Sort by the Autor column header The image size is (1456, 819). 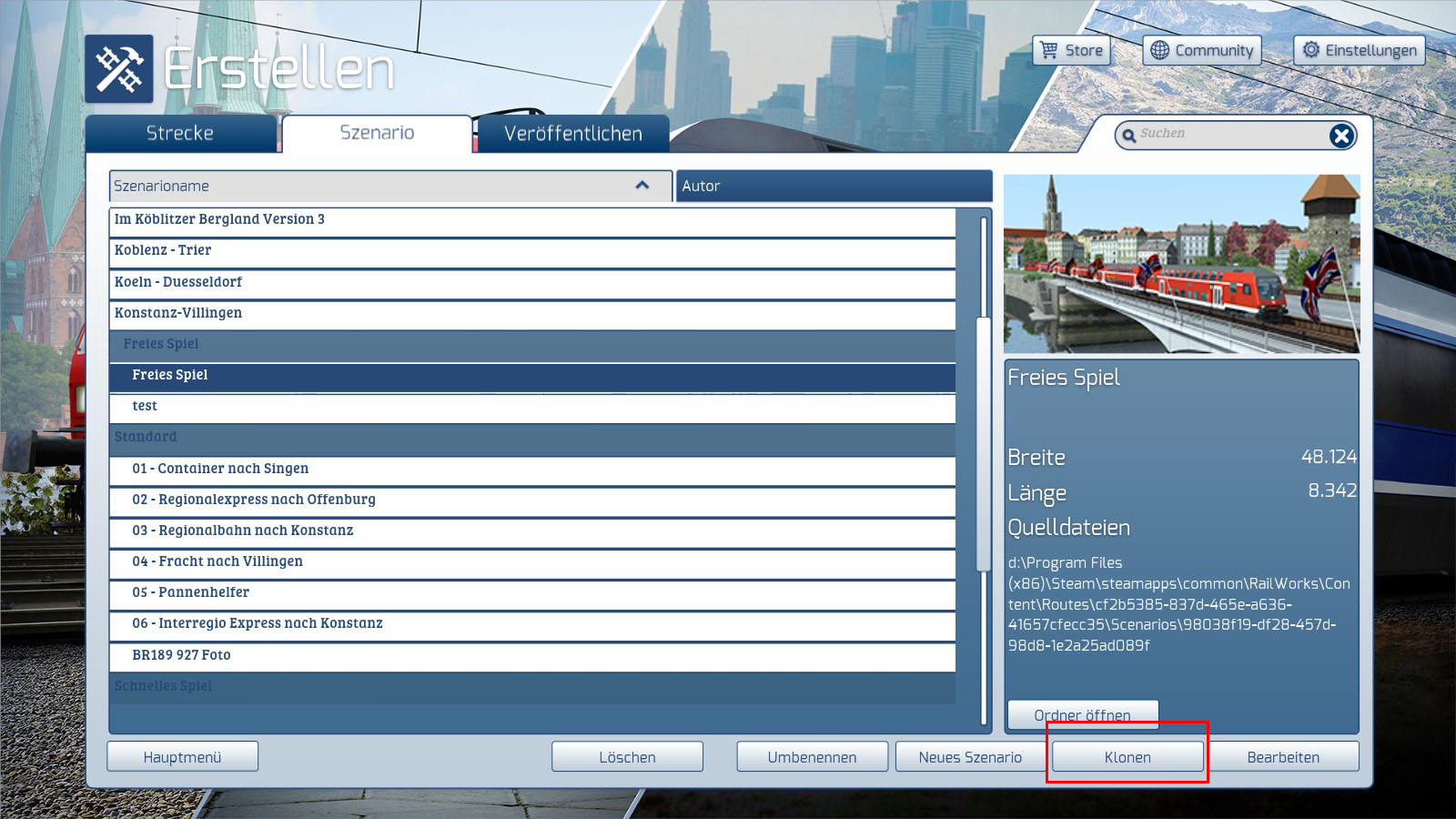(x=834, y=186)
